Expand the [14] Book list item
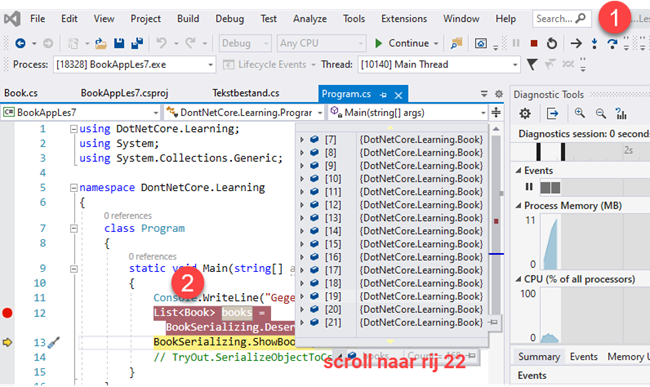Screen dimensions: 650x387 (x=302, y=231)
